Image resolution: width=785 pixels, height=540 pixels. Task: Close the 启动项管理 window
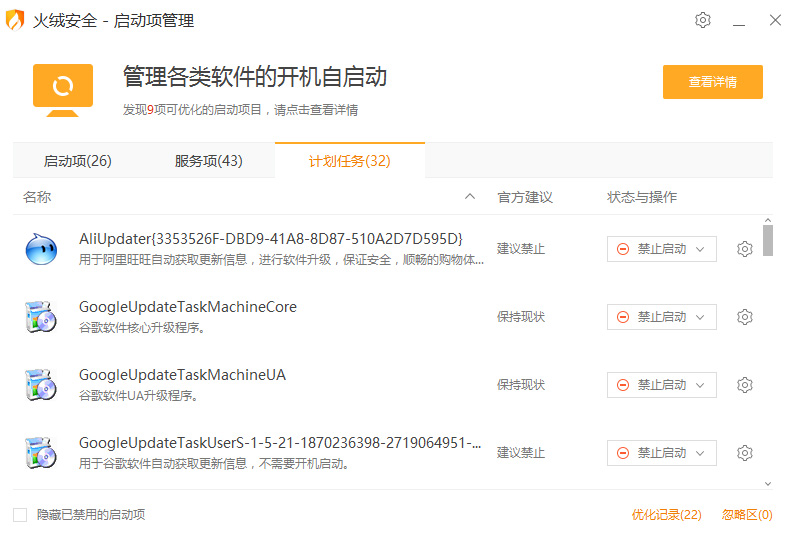tap(775, 20)
